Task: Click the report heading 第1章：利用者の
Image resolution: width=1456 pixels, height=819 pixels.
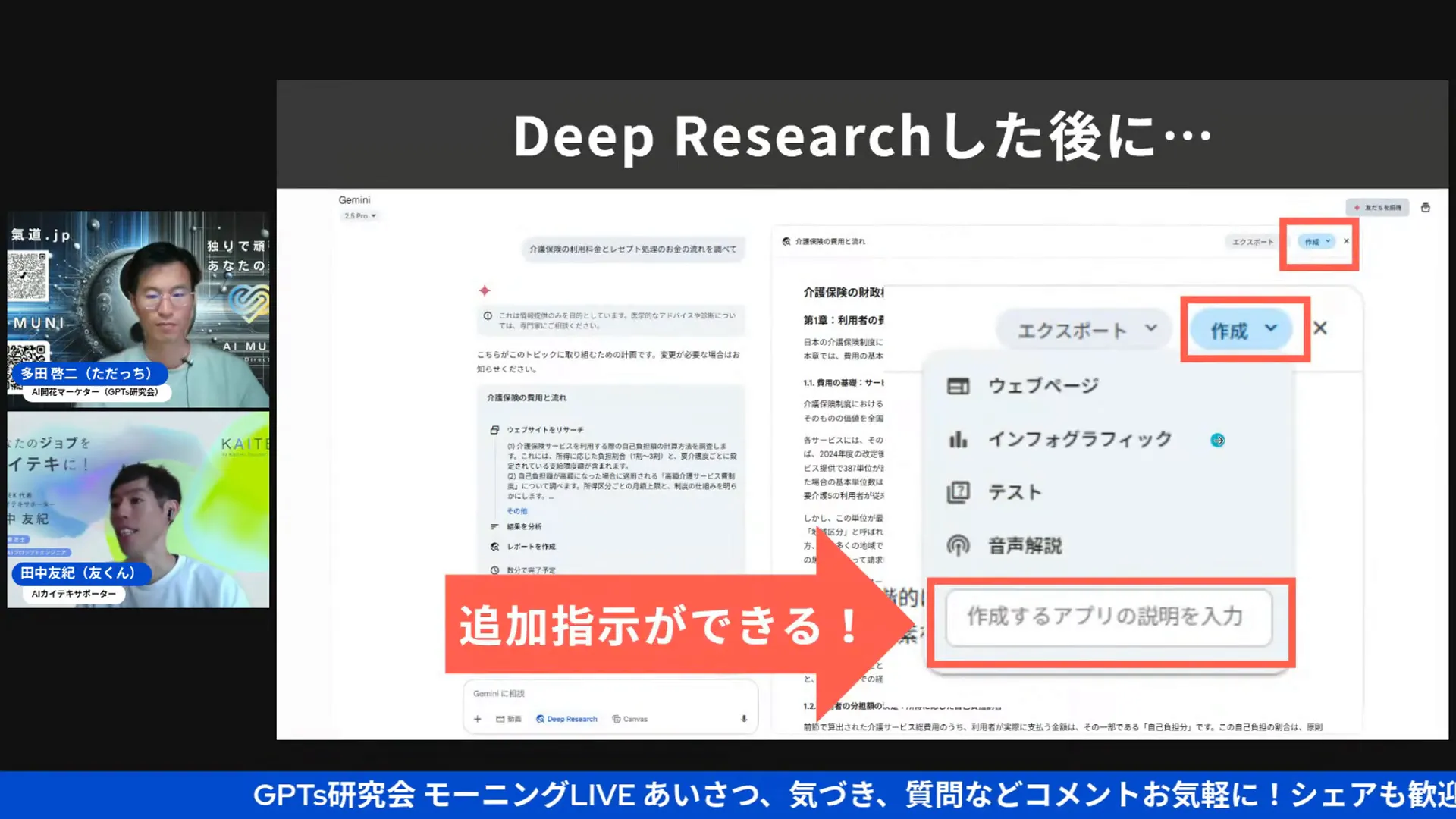Action: [844, 320]
